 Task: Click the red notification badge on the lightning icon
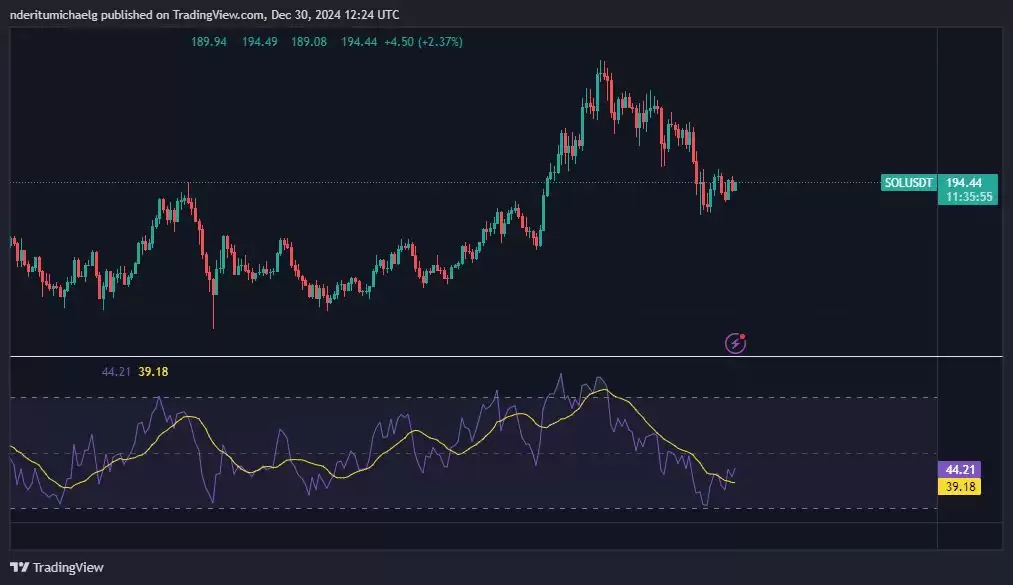(x=744, y=336)
